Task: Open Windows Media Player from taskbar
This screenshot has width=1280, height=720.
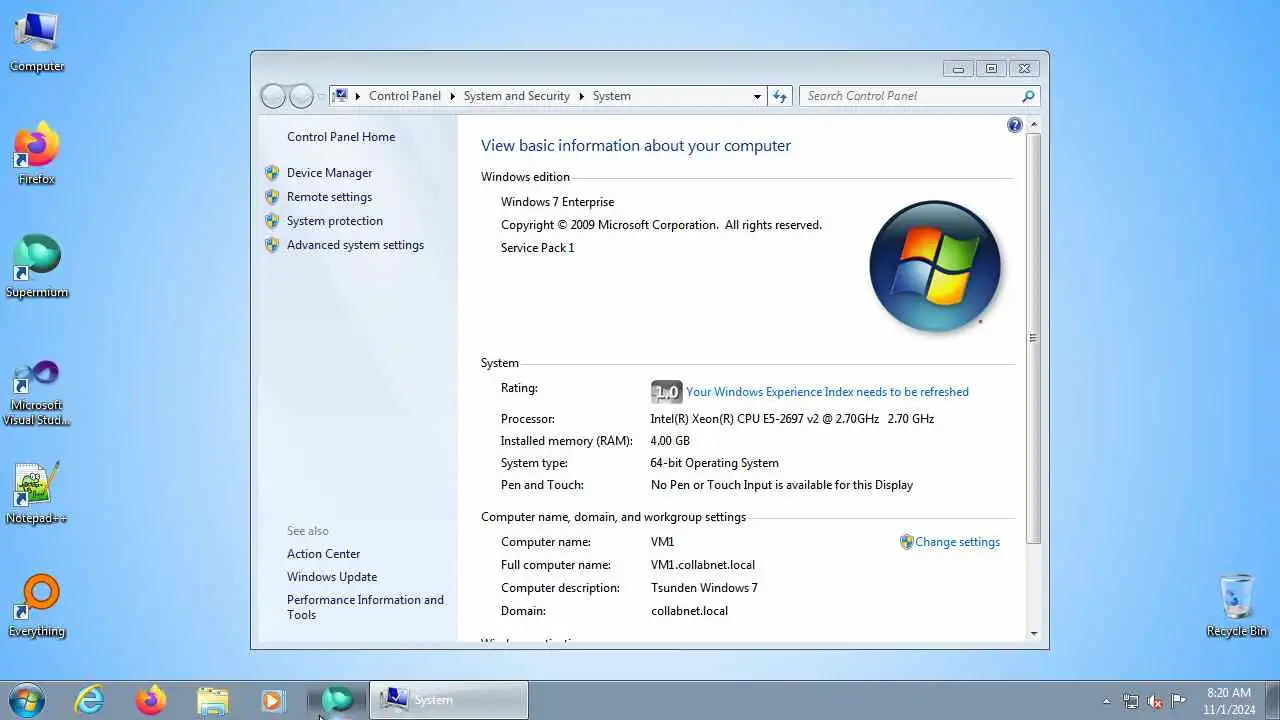Action: 273,700
